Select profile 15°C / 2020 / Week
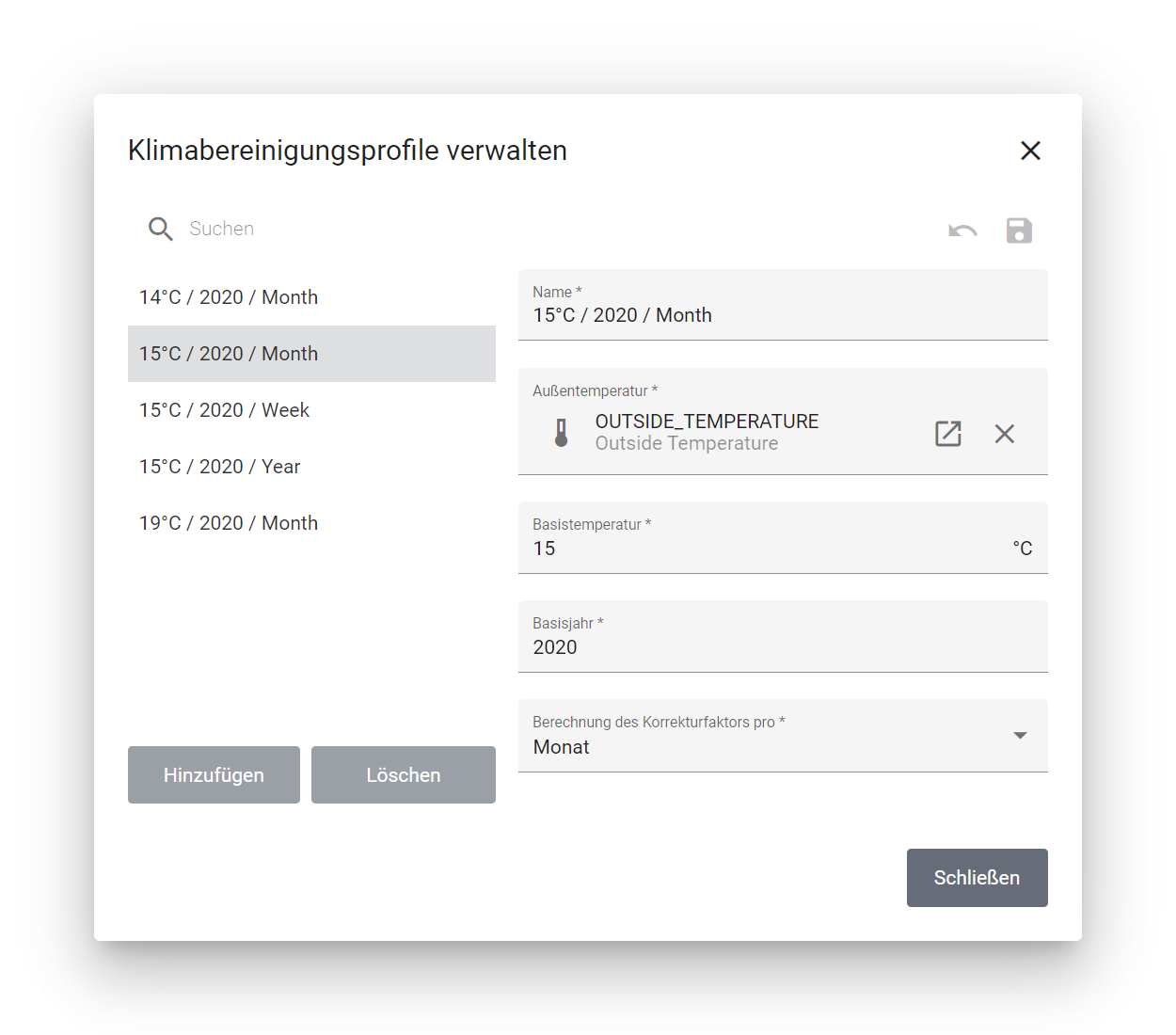Image resolution: width=1176 pixels, height=1035 pixels. 311,410
